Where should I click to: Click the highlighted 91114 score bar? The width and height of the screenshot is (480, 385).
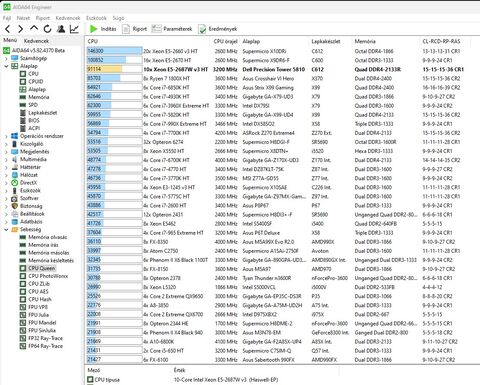pos(114,69)
